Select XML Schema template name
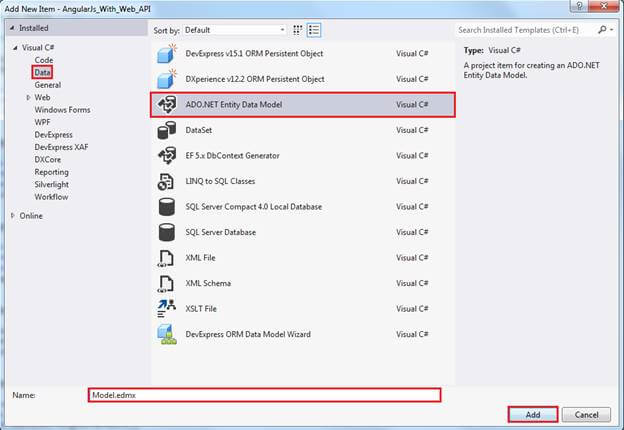 pos(208,283)
